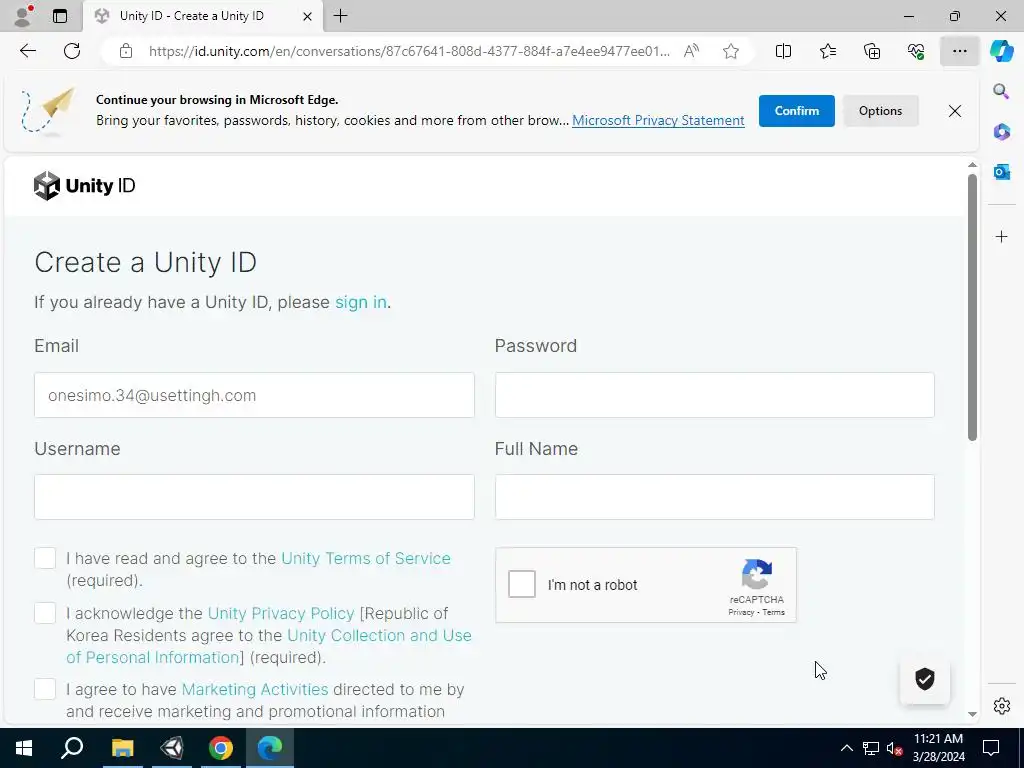Image resolution: width=1024 pixels, height=768 pixels.
Task: Open Browser essentials heart icon
Action: (x=916, y=51)
